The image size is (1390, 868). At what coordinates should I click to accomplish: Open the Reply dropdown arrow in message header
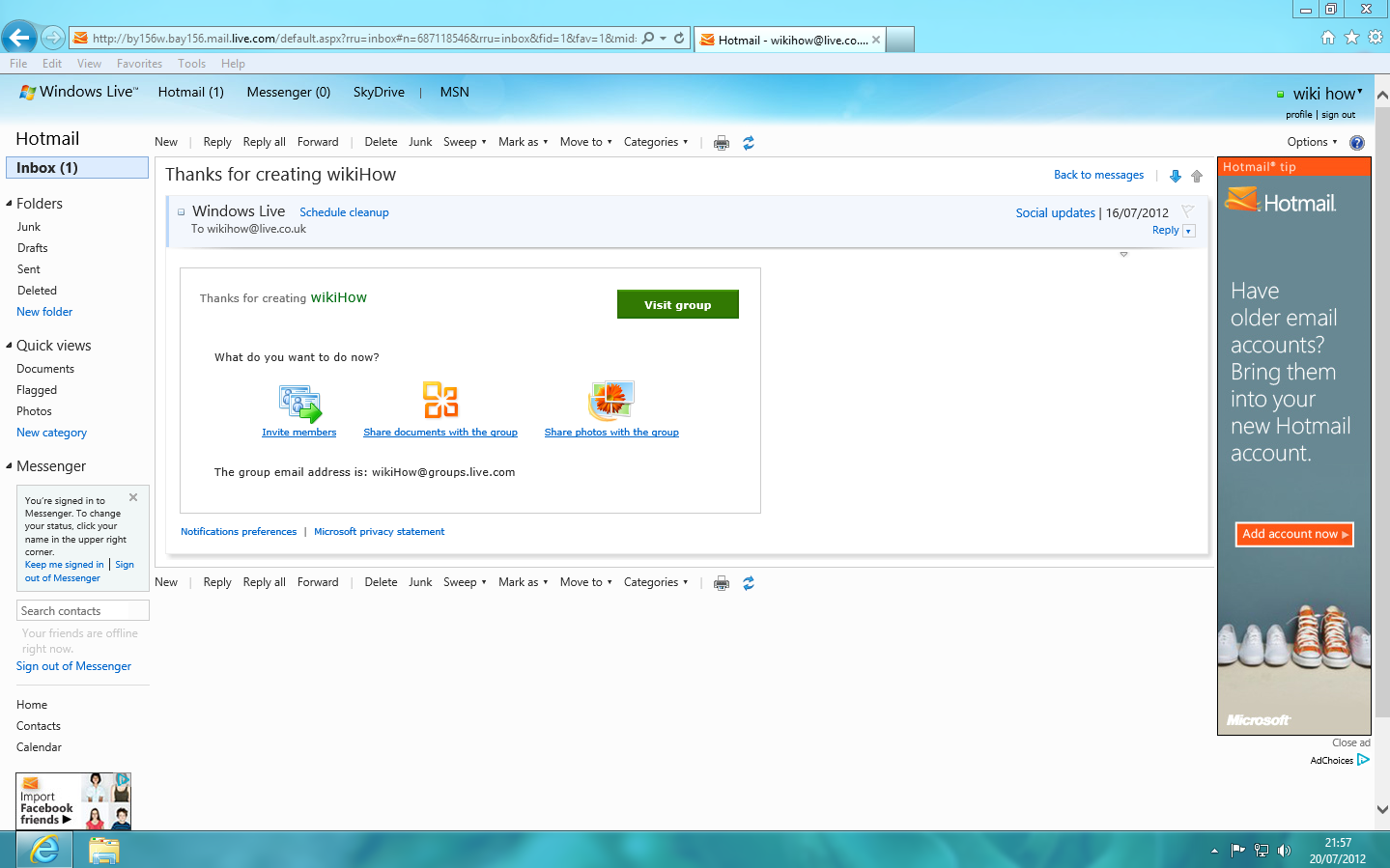(x=1189, y=231)
